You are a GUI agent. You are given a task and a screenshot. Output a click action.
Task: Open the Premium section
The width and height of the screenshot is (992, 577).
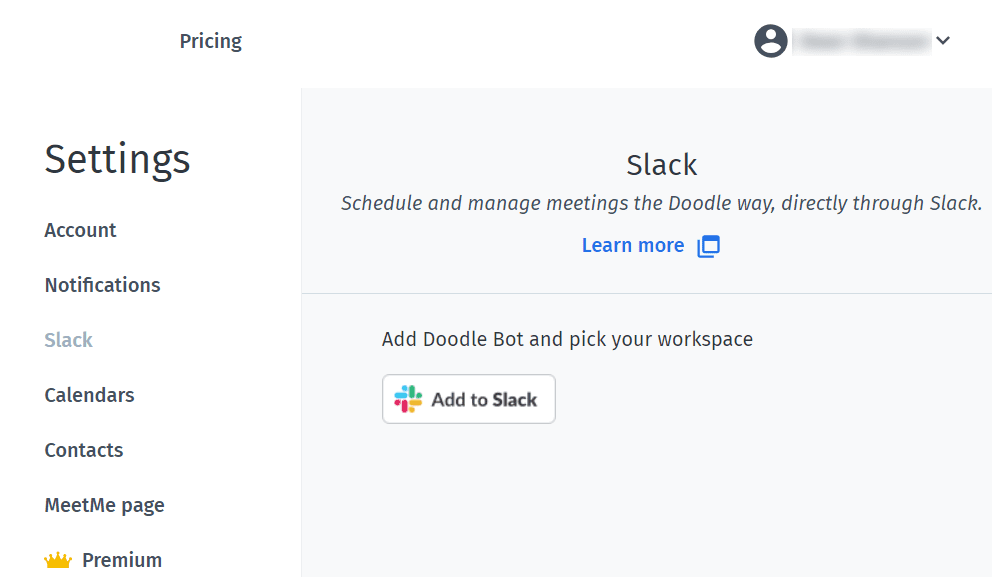122,561
